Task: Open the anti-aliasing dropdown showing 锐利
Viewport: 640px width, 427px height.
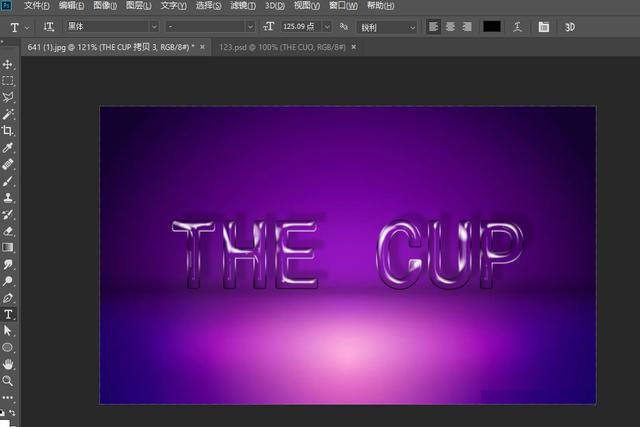Action: (387, 27)
